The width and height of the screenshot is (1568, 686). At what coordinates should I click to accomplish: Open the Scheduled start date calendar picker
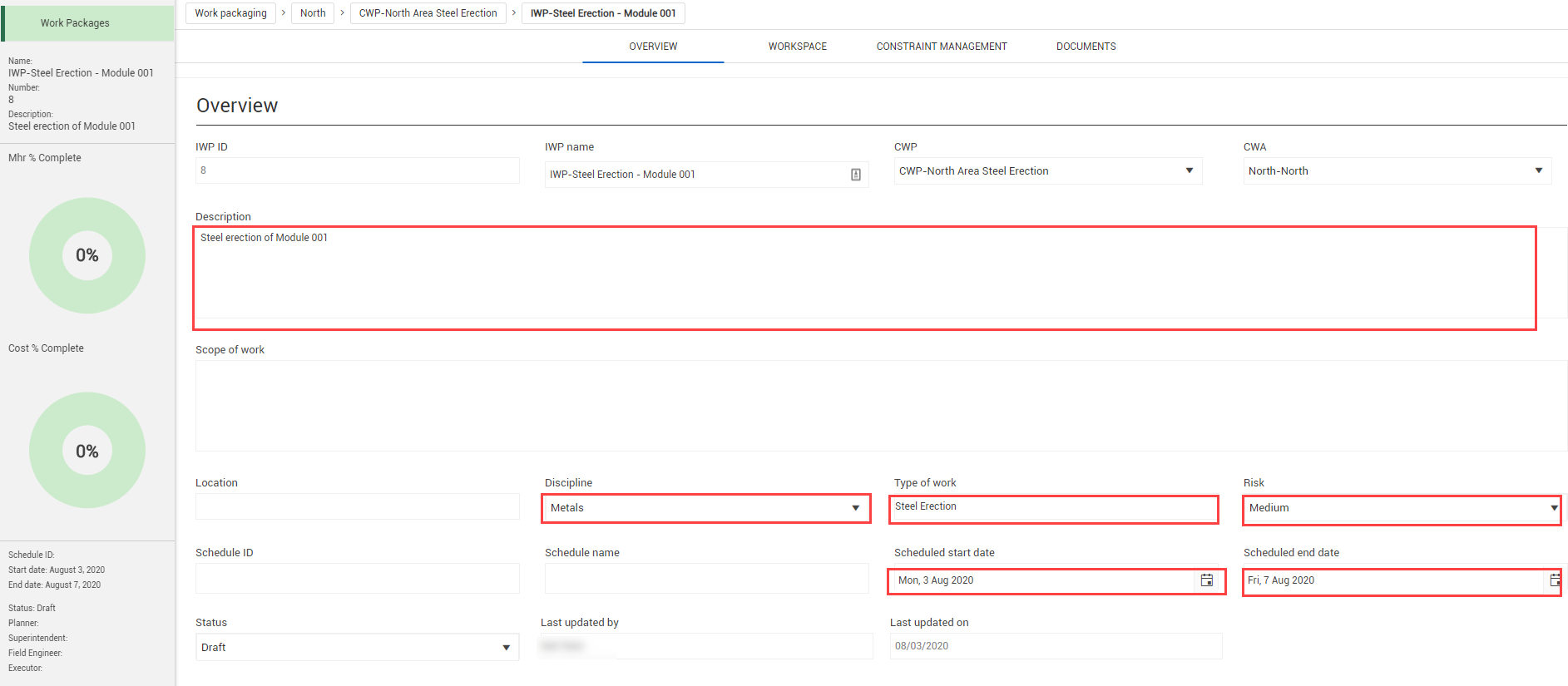point(1207,580)
